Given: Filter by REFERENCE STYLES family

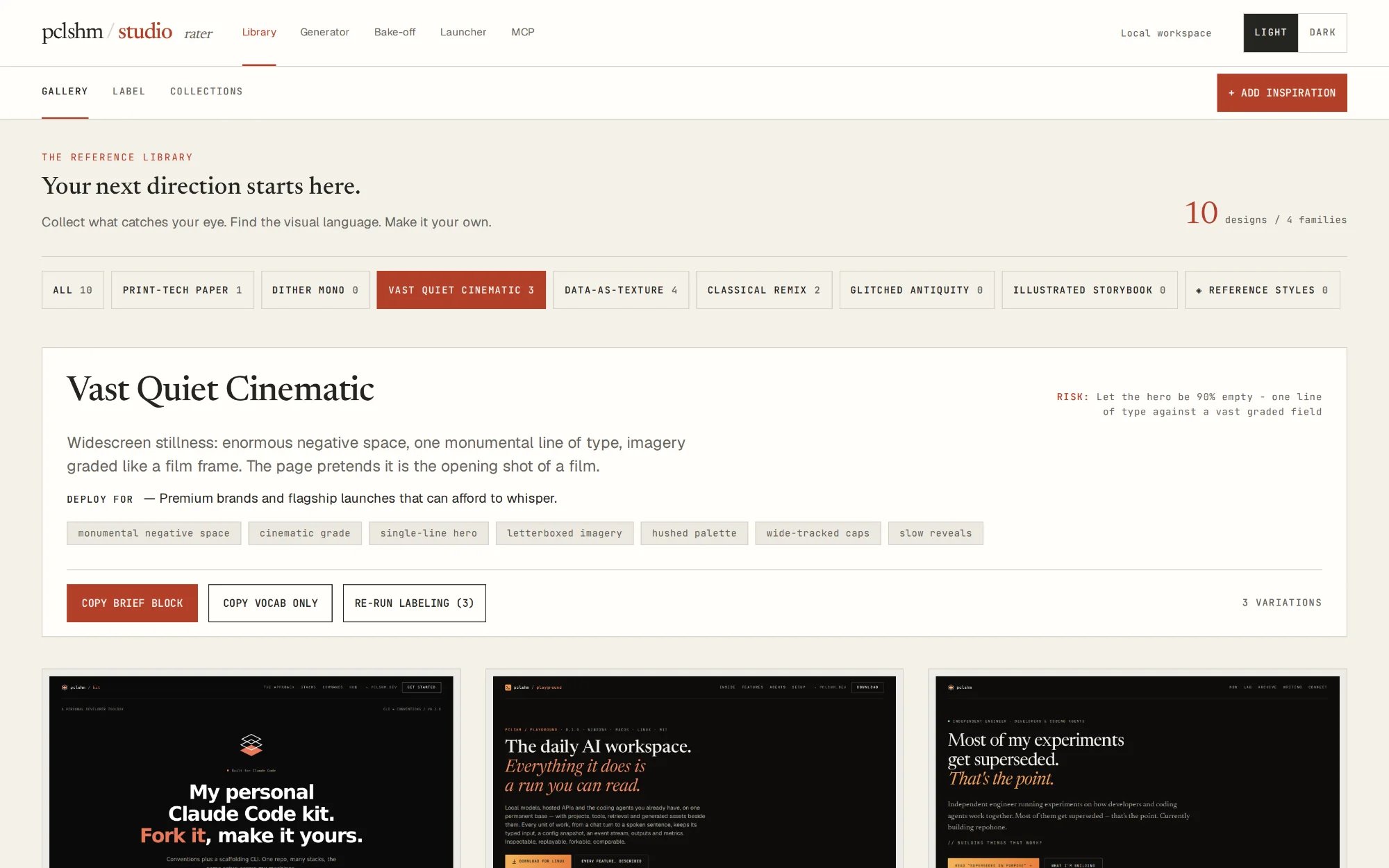Looking at the screenshot, I should 1263,290.
